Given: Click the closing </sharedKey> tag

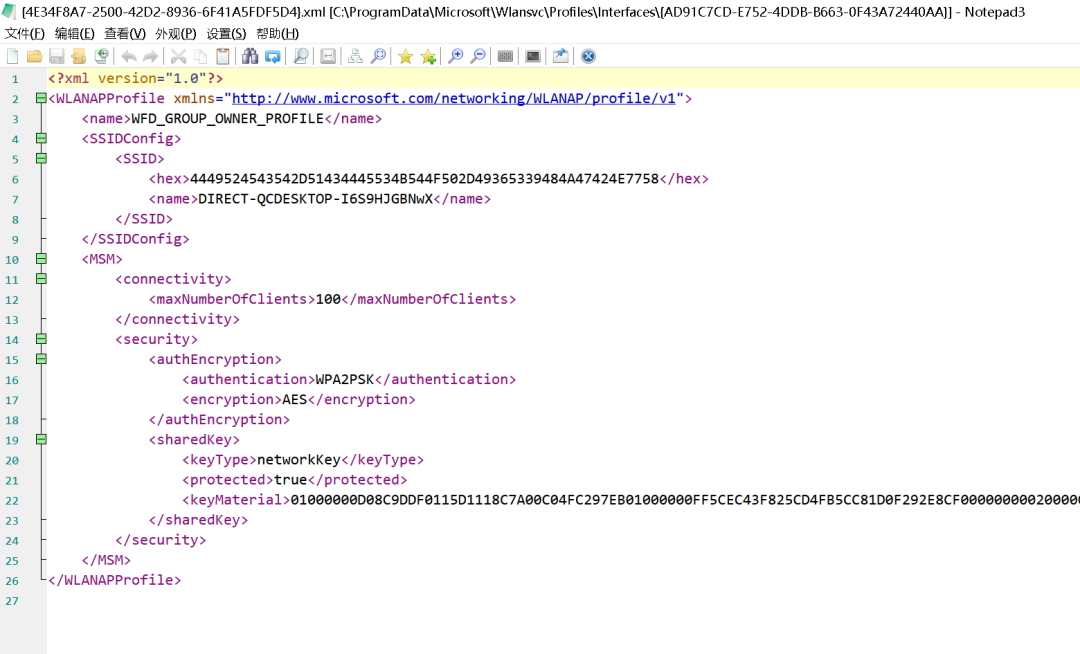Looking at the screenshot, I should click(x=198, y=520).
